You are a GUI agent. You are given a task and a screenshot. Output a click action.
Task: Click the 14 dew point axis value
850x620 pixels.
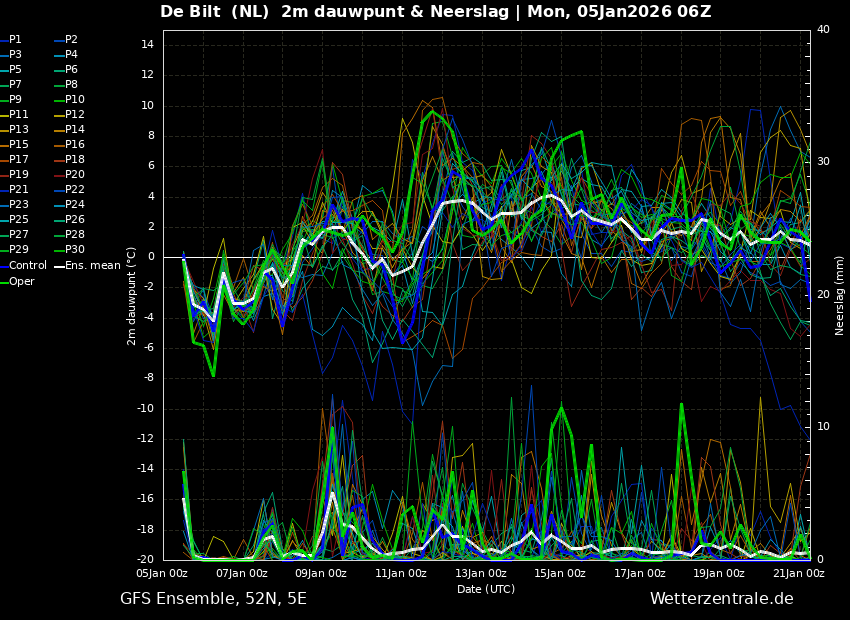point(147,44)
